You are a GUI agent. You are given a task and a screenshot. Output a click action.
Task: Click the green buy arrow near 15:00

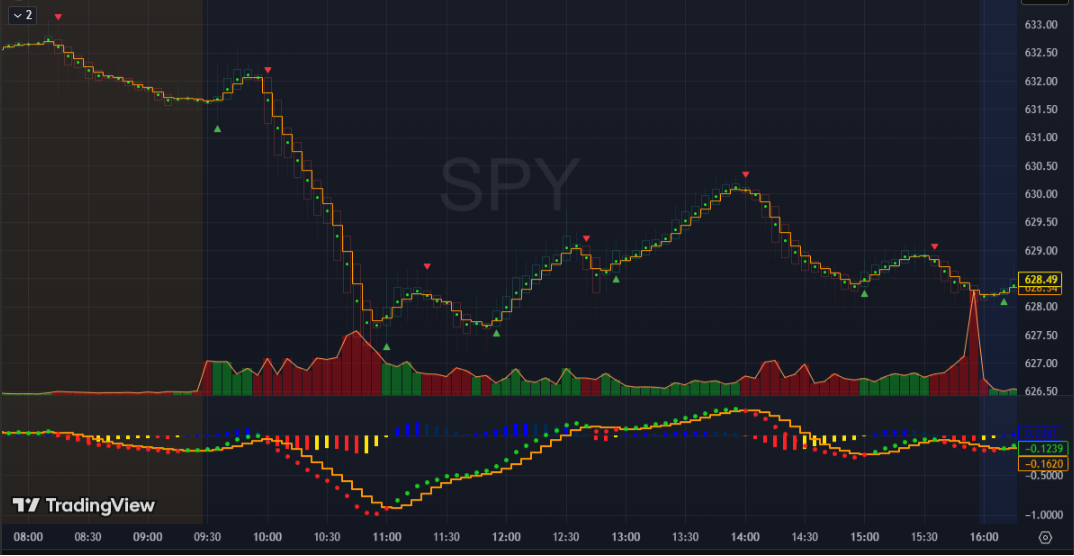[x=865, y=293]
